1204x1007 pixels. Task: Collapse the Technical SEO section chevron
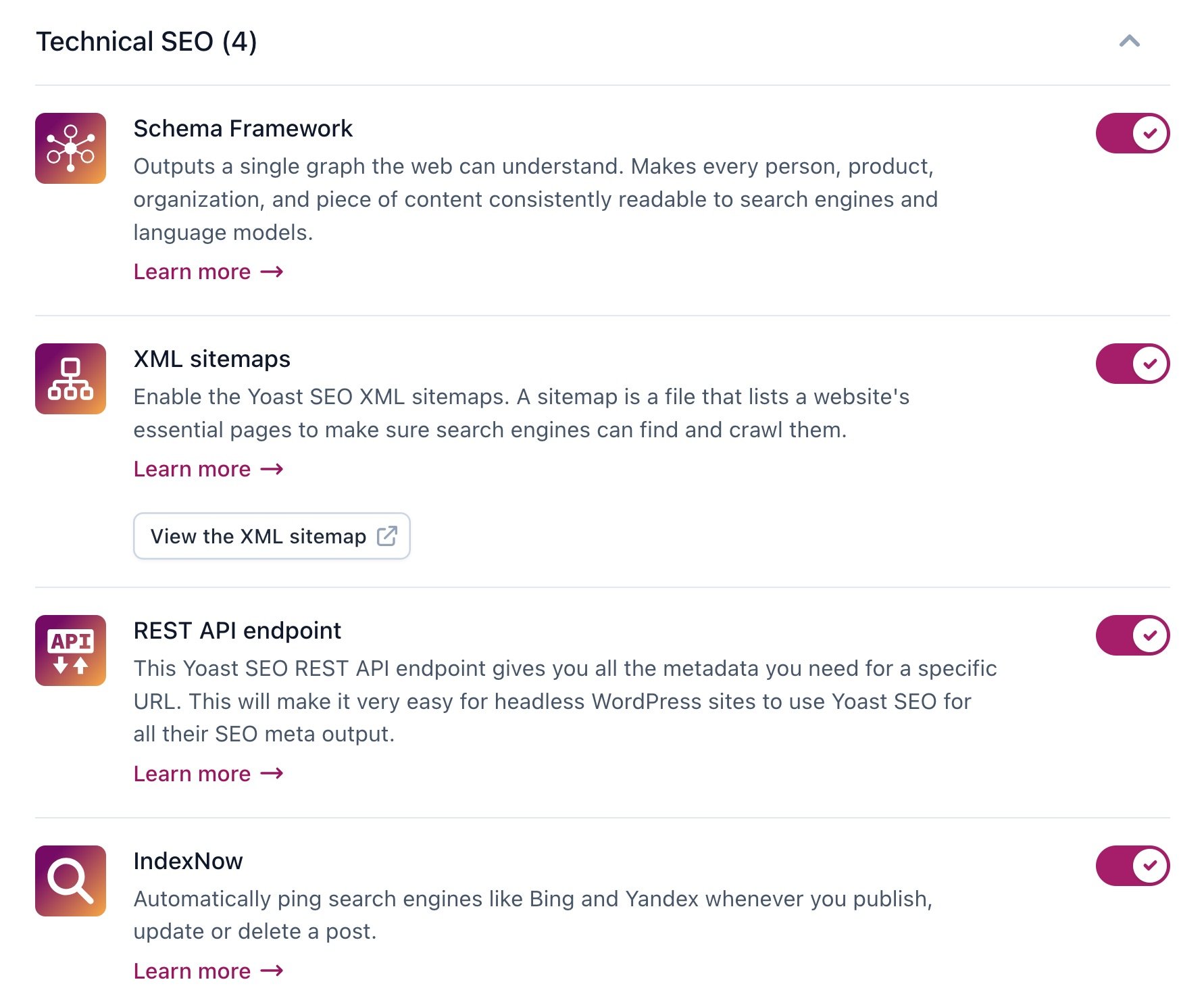pos(1130,41)
